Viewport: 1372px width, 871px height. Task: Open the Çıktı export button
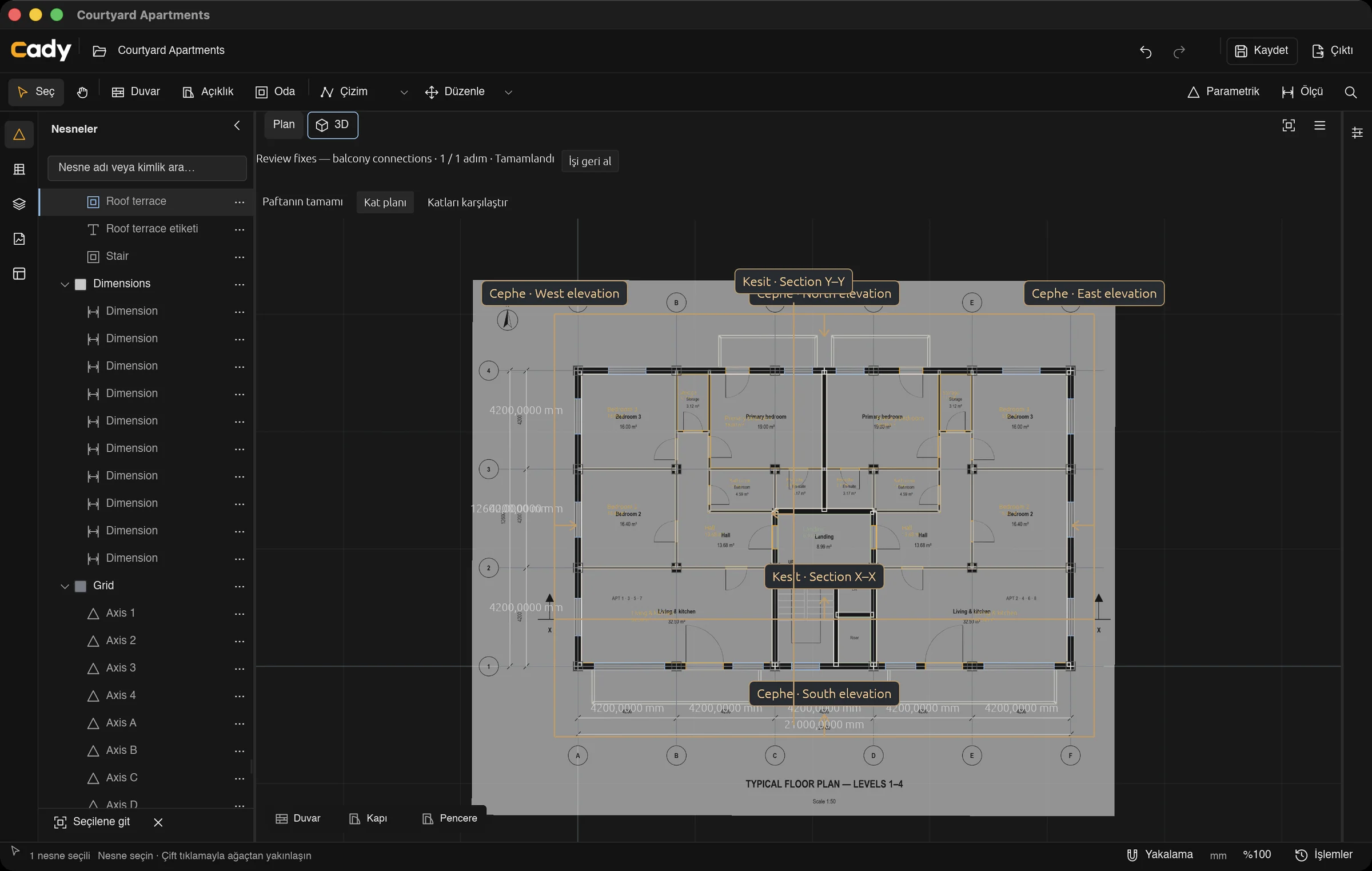point(1333,51)
